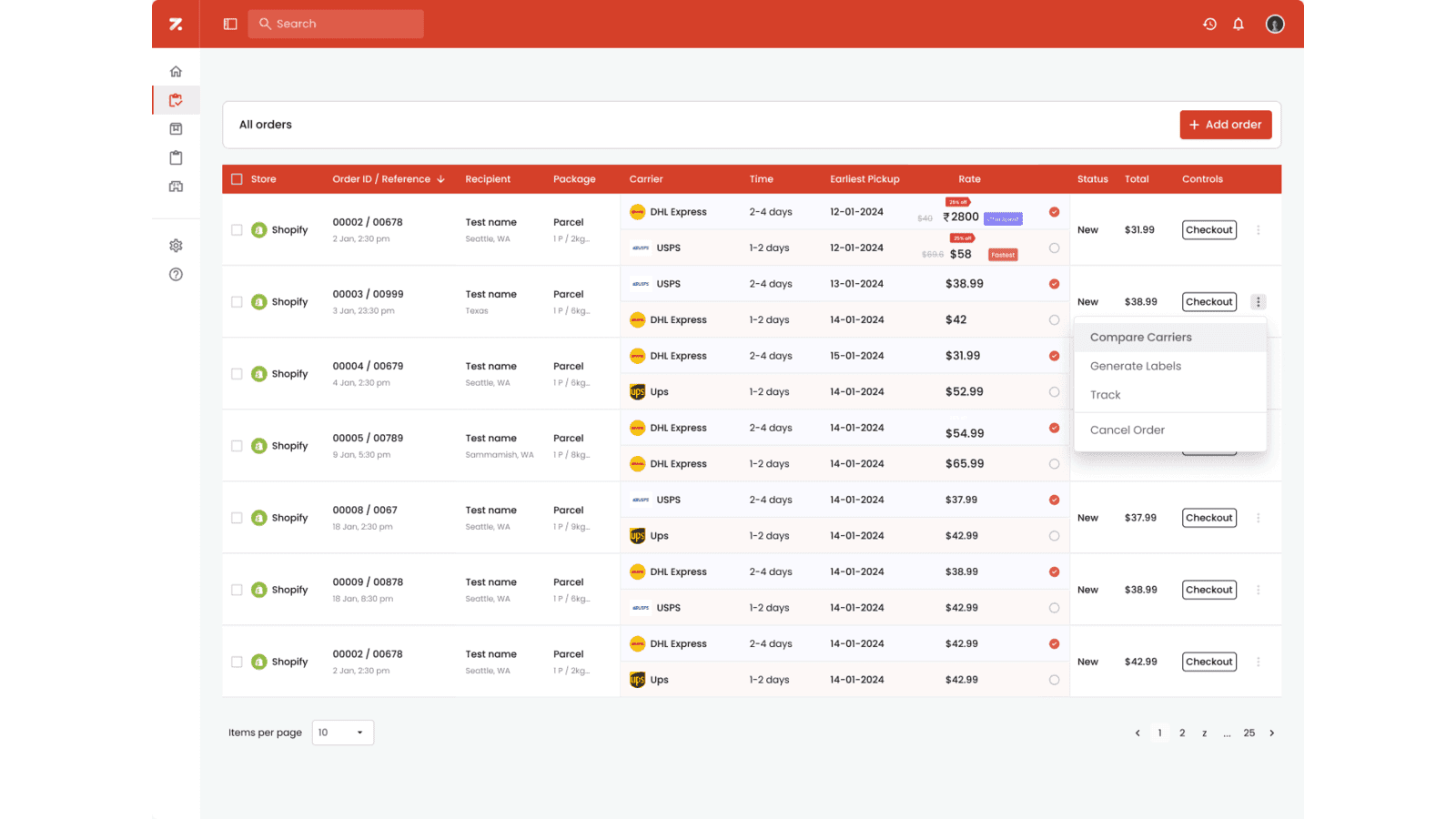Select the USPS $58 rate radio button
Image resolution: width=1456 pixels, height=819 pixels.
1055,247
